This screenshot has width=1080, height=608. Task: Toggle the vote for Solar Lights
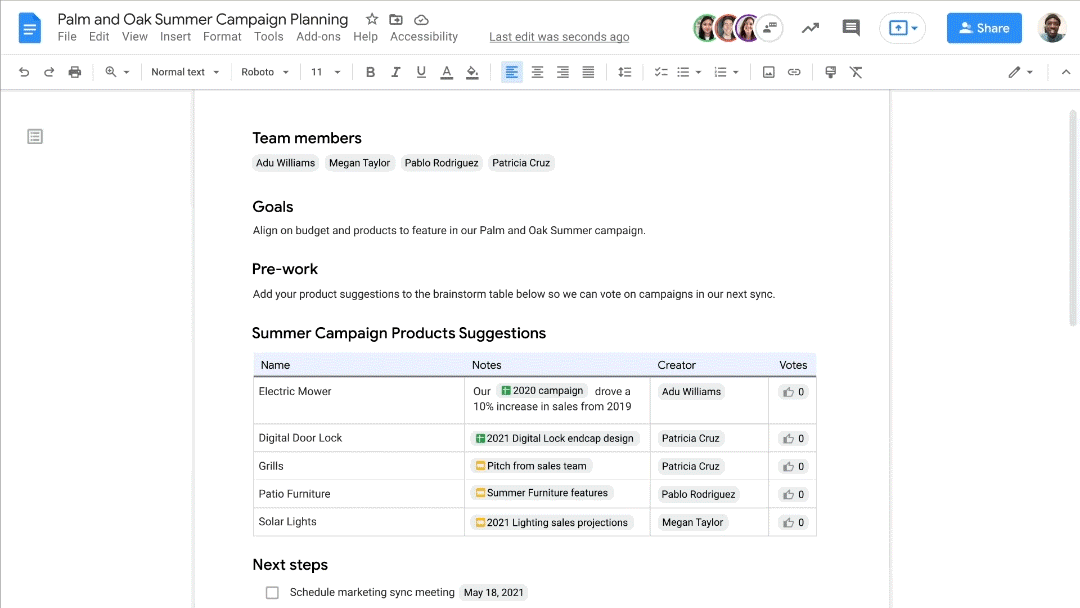coord(794,522)
